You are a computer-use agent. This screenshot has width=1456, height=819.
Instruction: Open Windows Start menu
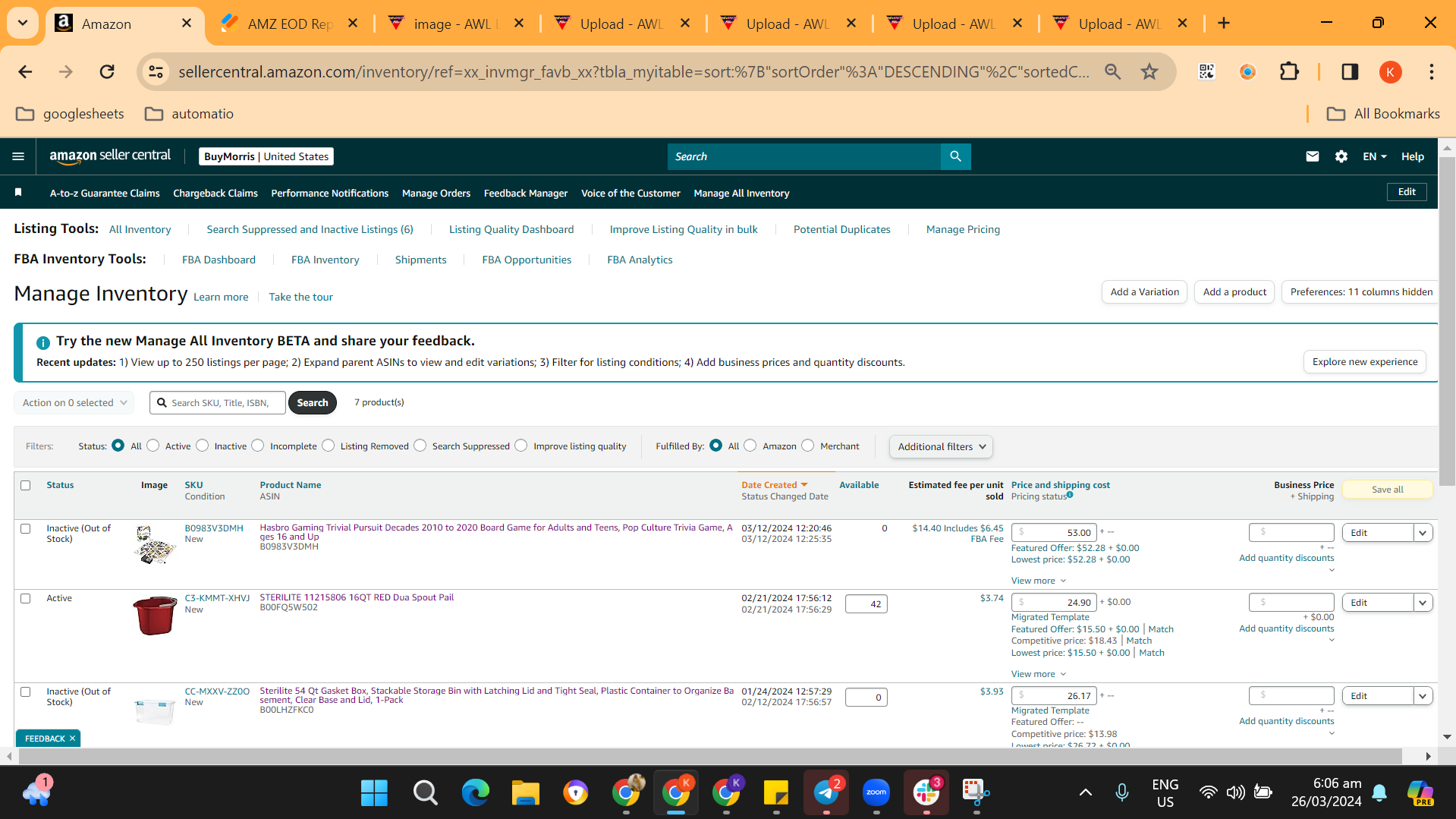point(374,793)
